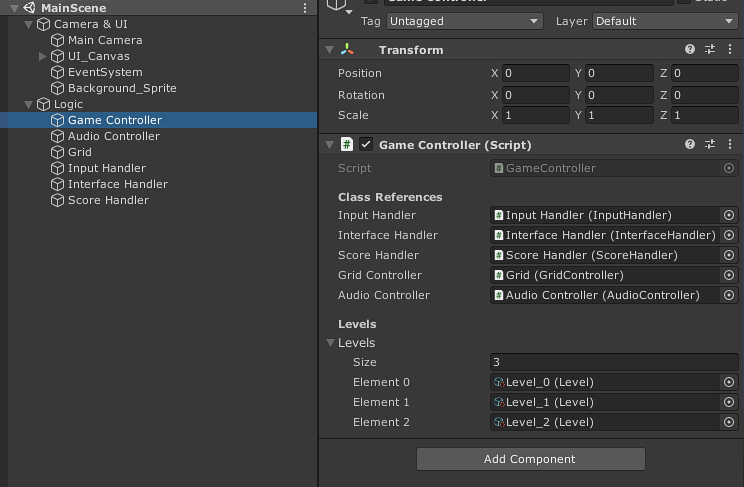This screenshot has width=744, height=487.
Task: Open object picker for Audio Controller
Action: click(729, 295)
